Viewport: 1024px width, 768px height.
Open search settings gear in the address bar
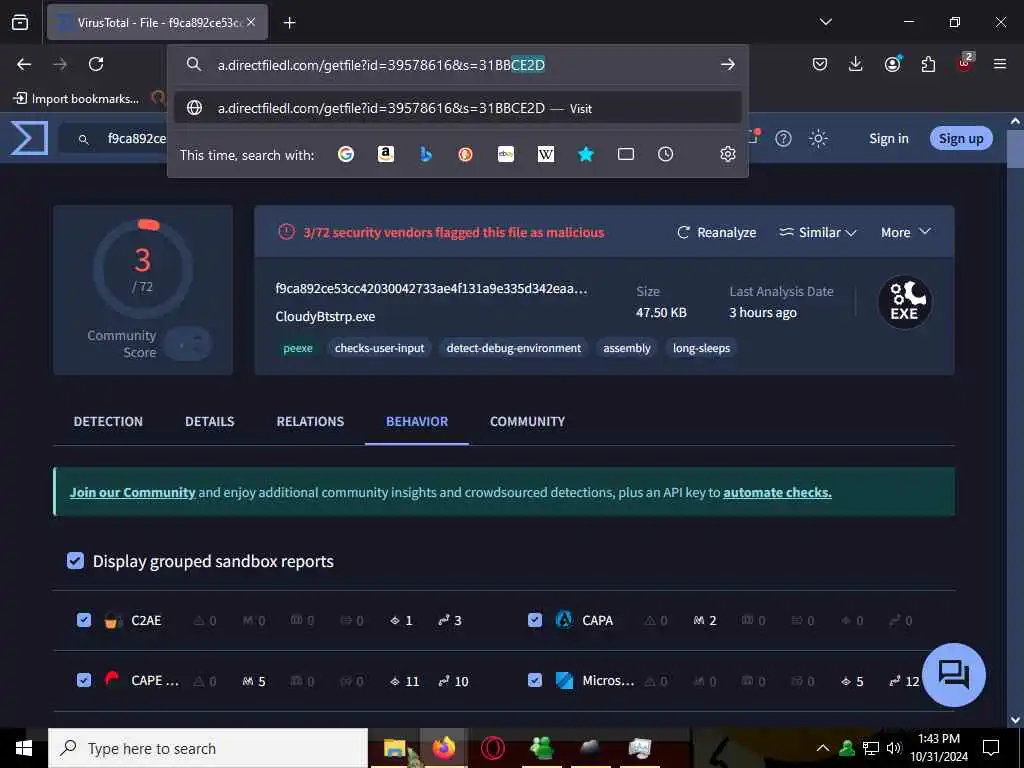[x=728, y=154]
